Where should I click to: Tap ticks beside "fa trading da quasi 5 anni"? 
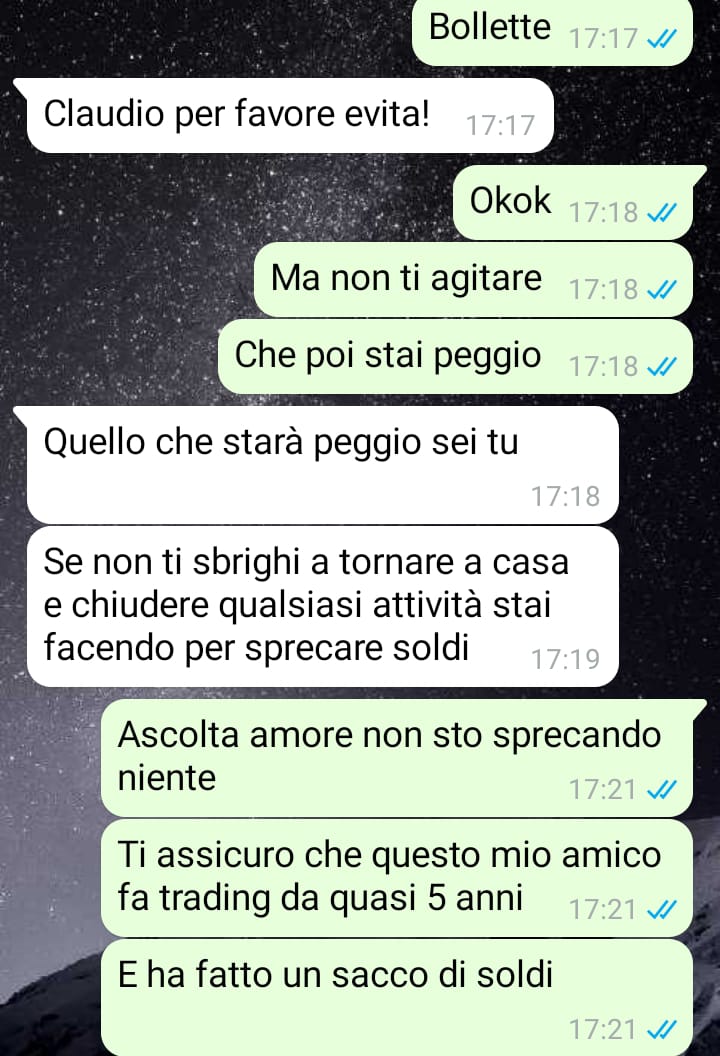click(x=661, y=910)
